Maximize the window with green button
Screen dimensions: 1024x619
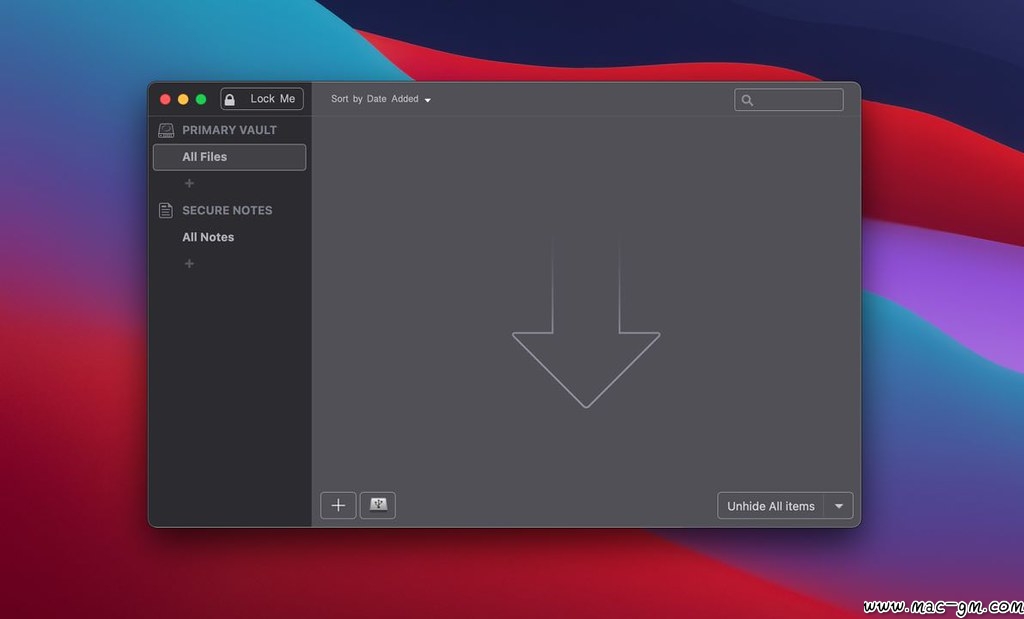[201, 99]
